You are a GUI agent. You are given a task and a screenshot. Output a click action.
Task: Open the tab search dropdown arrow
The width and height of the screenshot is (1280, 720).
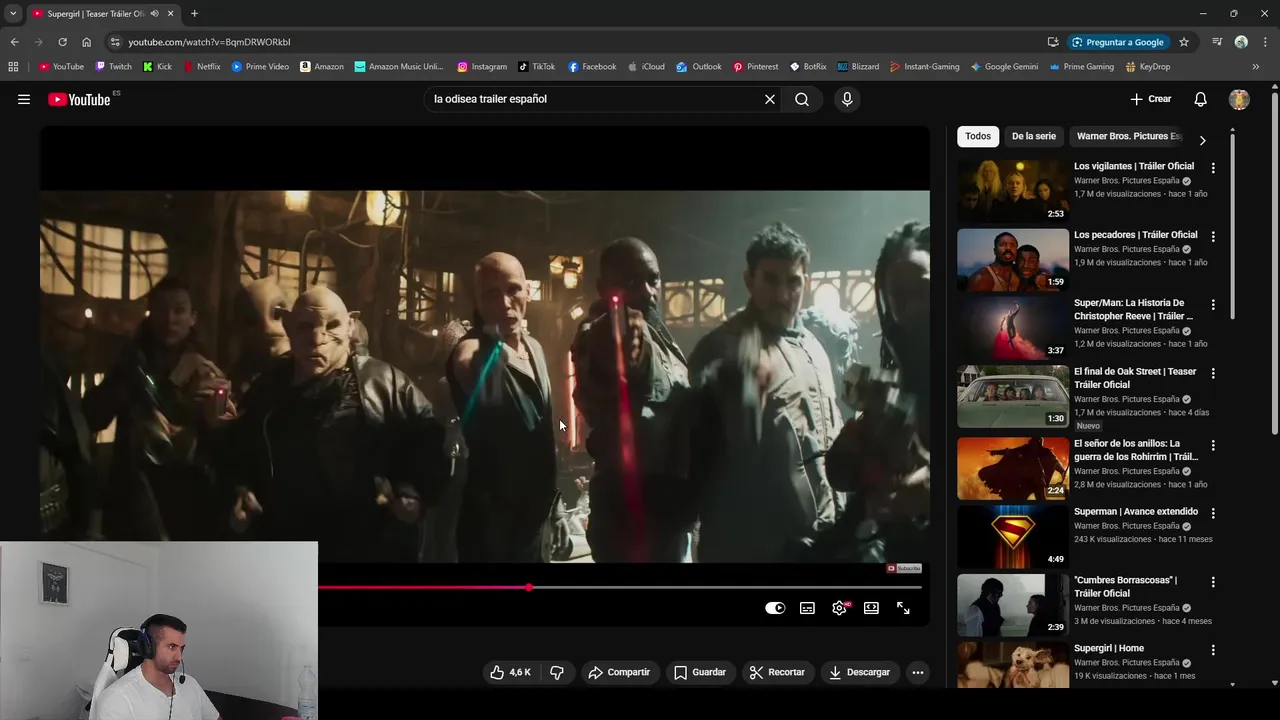(13, 14)
